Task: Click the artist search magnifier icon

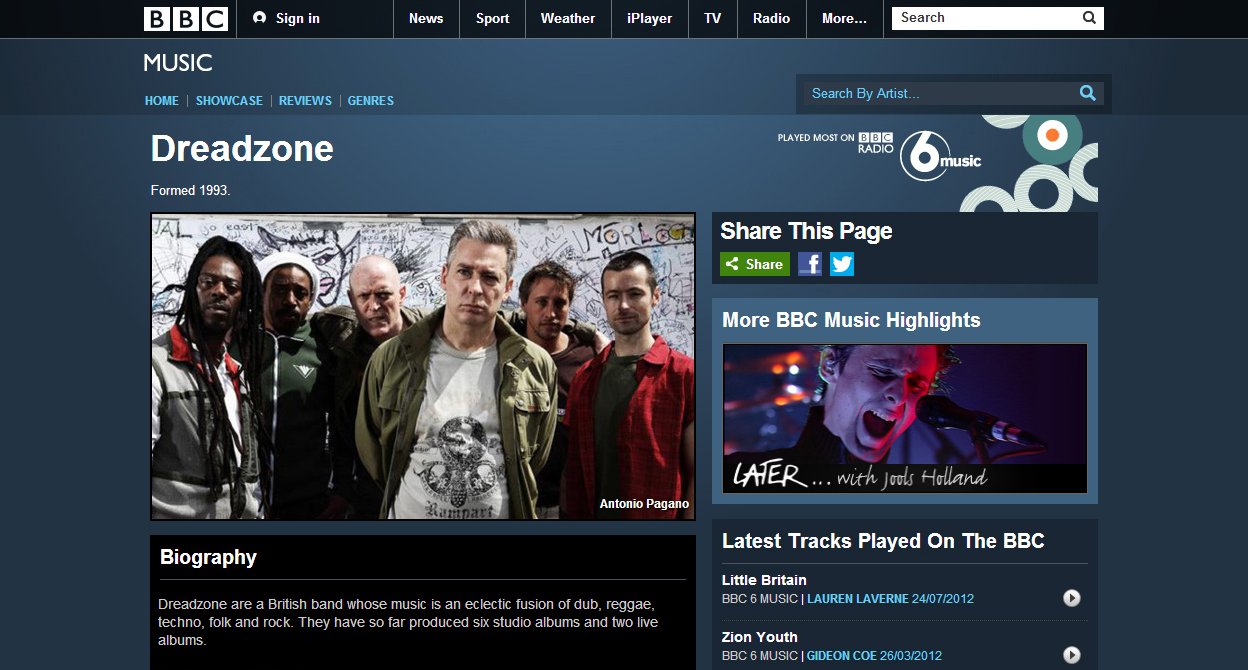Action: (1088, 93)
